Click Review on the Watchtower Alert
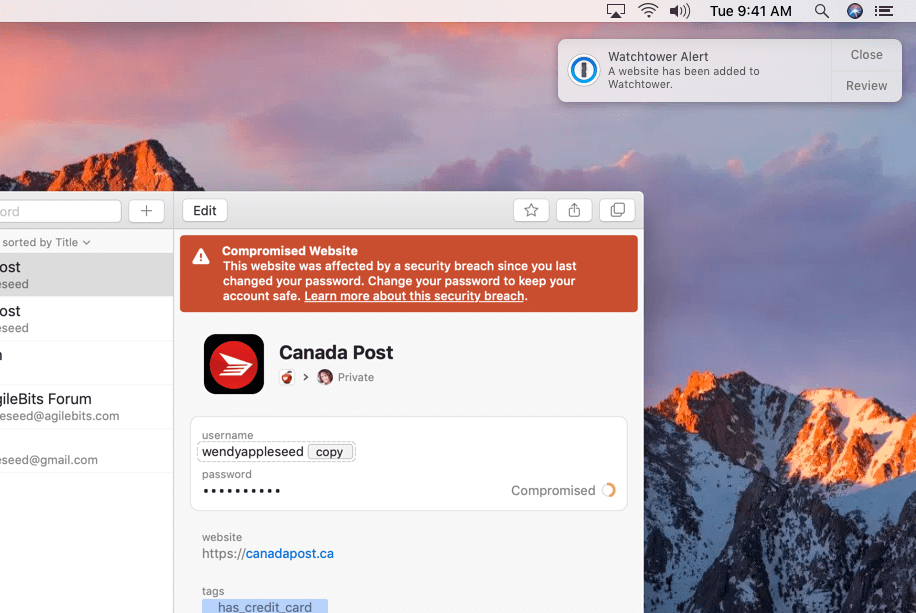Screen dimensions: 916x613 point(865,86)
